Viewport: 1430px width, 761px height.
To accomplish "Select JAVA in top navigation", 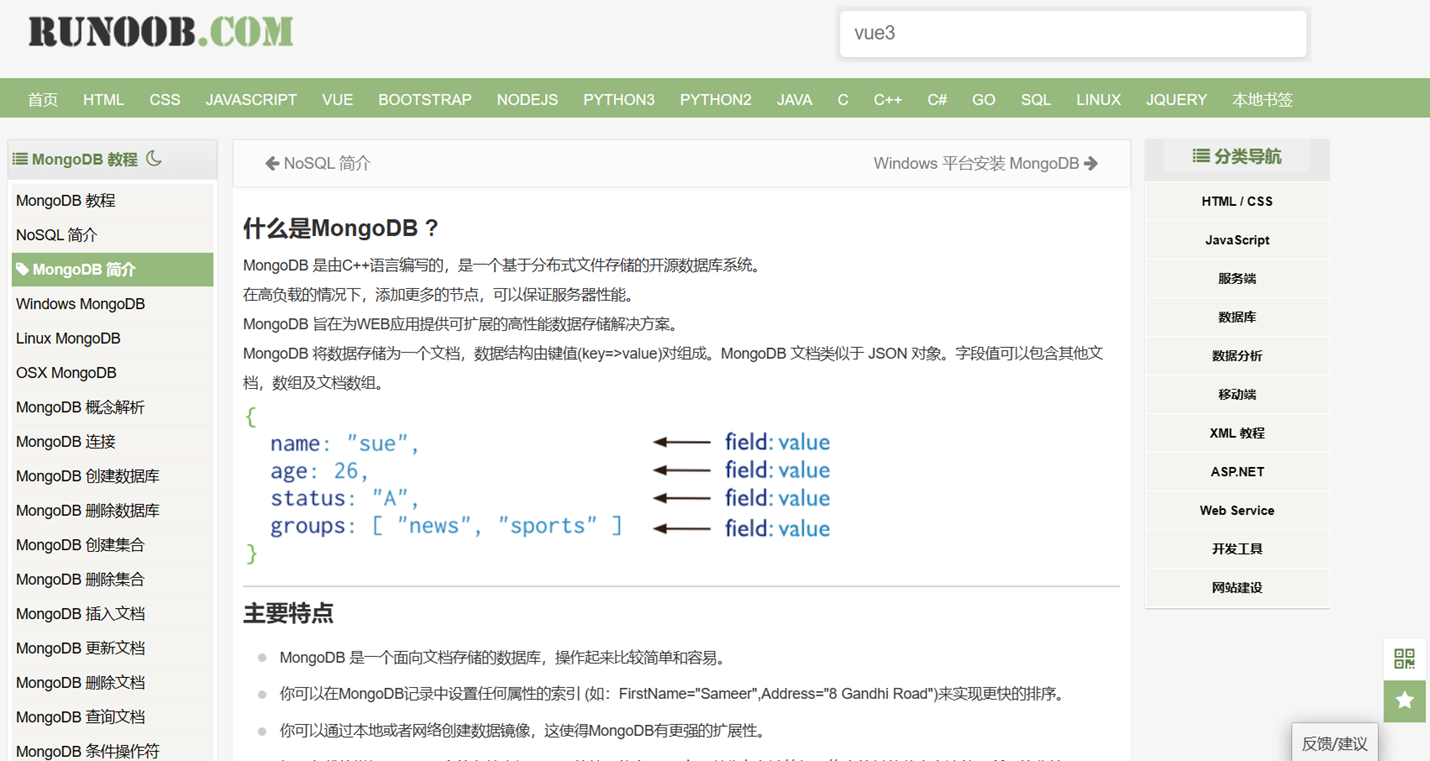I will click(x=795, y=100).
